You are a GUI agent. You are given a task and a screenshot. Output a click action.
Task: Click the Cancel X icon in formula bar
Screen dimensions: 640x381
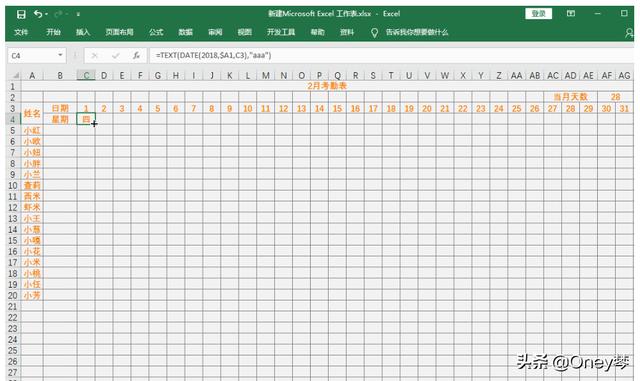94,56
